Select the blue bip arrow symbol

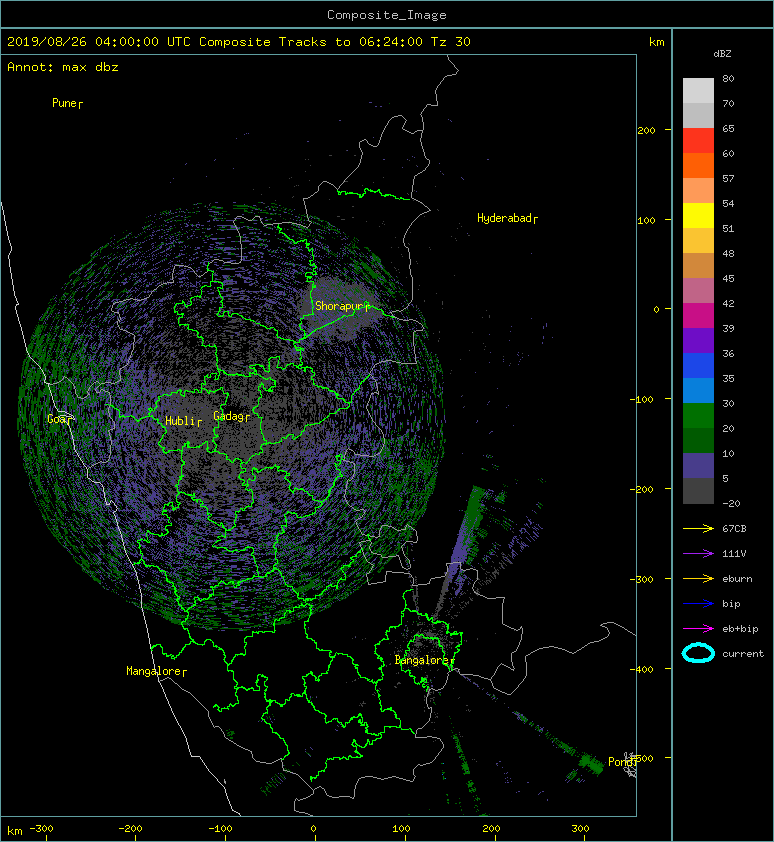point(698,604)
